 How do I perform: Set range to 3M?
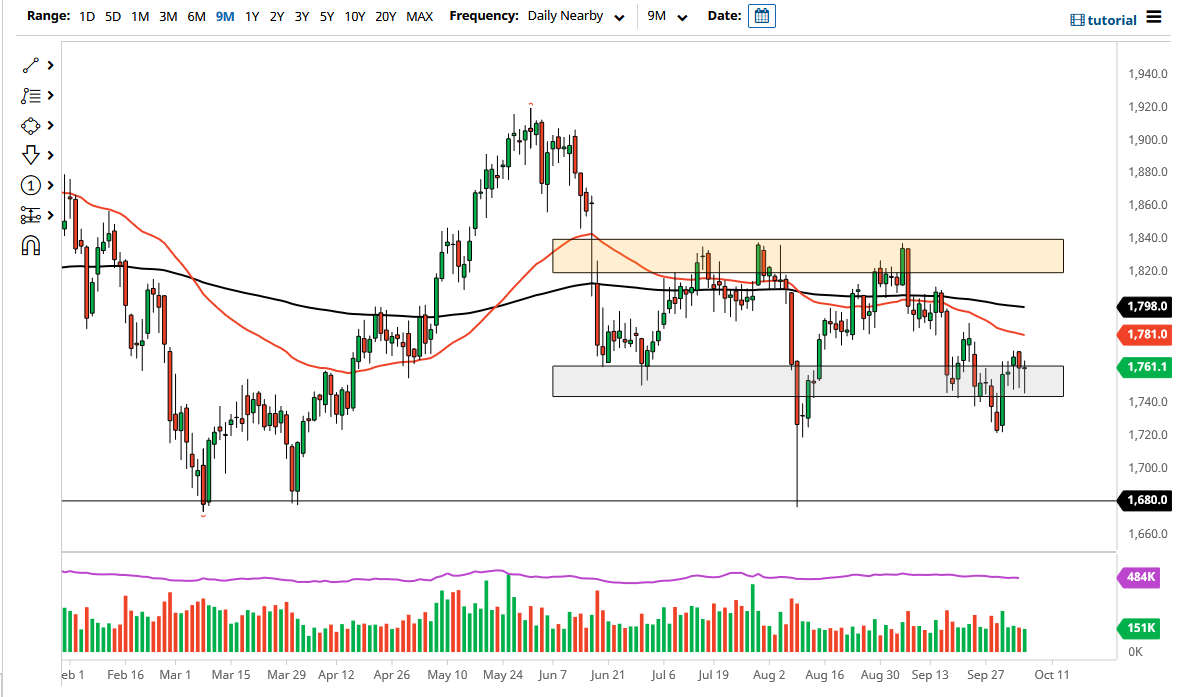click(168, 16)
